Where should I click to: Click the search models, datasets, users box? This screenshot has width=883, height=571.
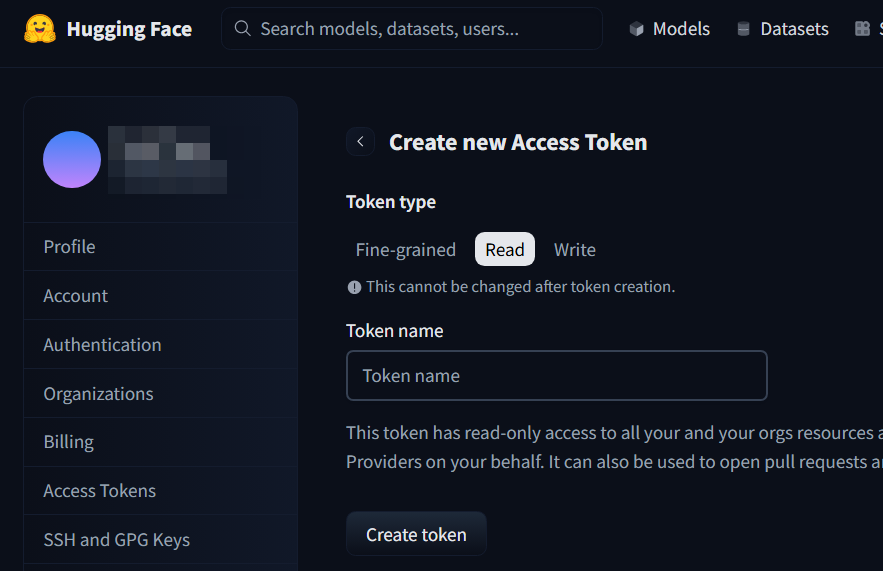(x=420, y=29)
